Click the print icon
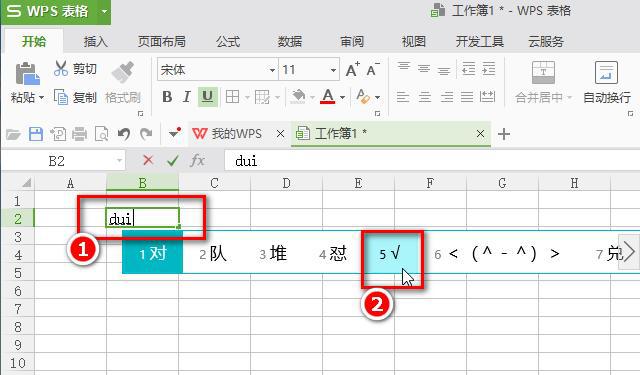The width and height of the screenshot is (640, 375). [79, 134]
